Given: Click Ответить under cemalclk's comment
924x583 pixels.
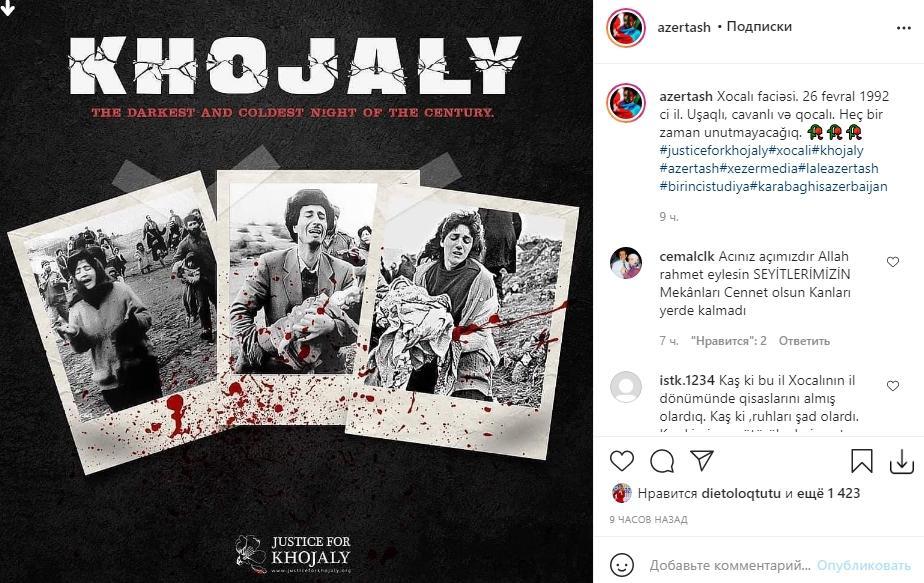Looking at the screenshot, I should coord(804,341).
